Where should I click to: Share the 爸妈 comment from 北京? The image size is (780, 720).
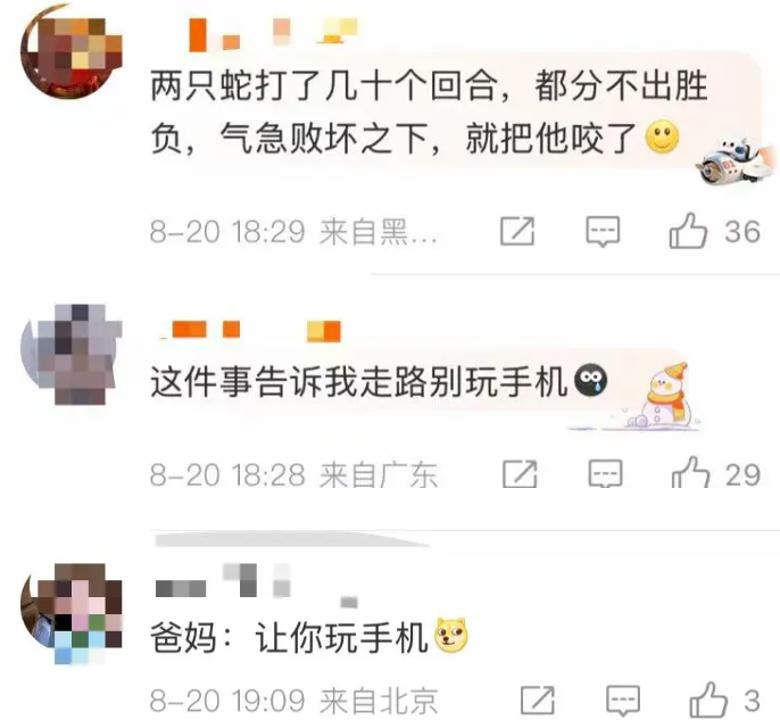(x=537, y=700)
